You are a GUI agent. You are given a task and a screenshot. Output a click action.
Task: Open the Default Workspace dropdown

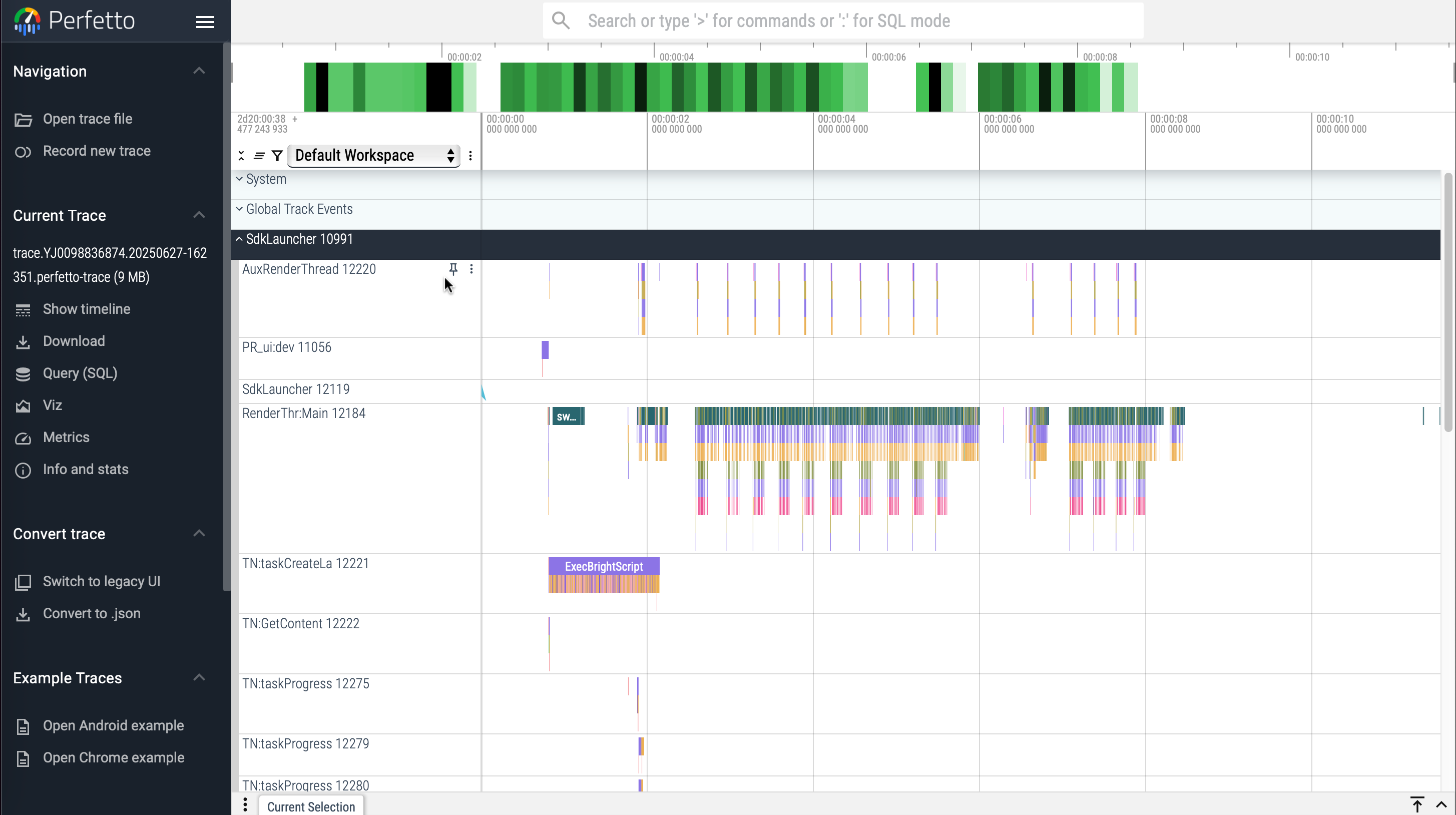click(373, 155)
